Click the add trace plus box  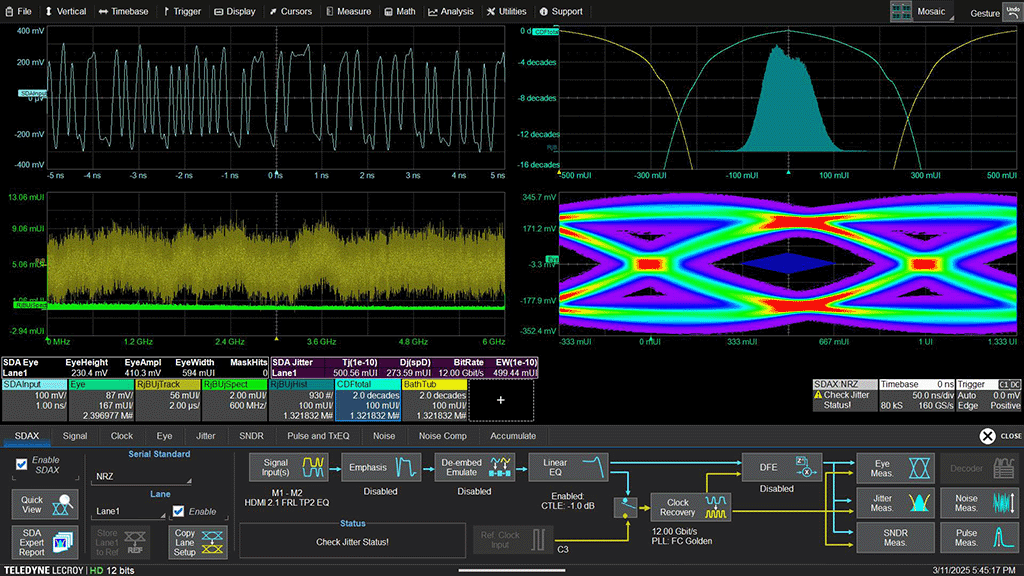pyautogui.click(x=501, y=399)
